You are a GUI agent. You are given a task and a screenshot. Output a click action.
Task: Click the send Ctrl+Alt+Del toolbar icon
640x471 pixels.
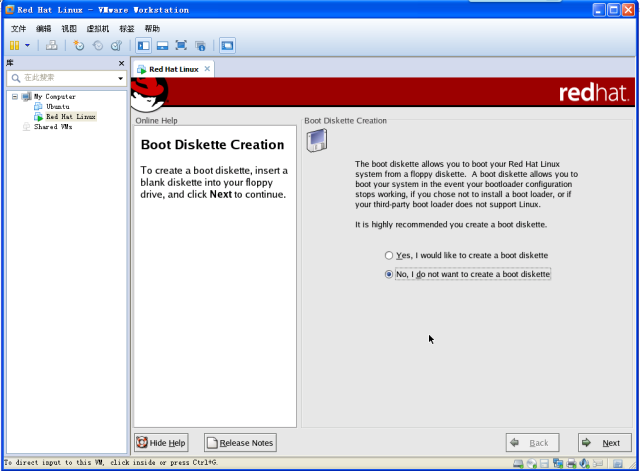tap(51, 45)
